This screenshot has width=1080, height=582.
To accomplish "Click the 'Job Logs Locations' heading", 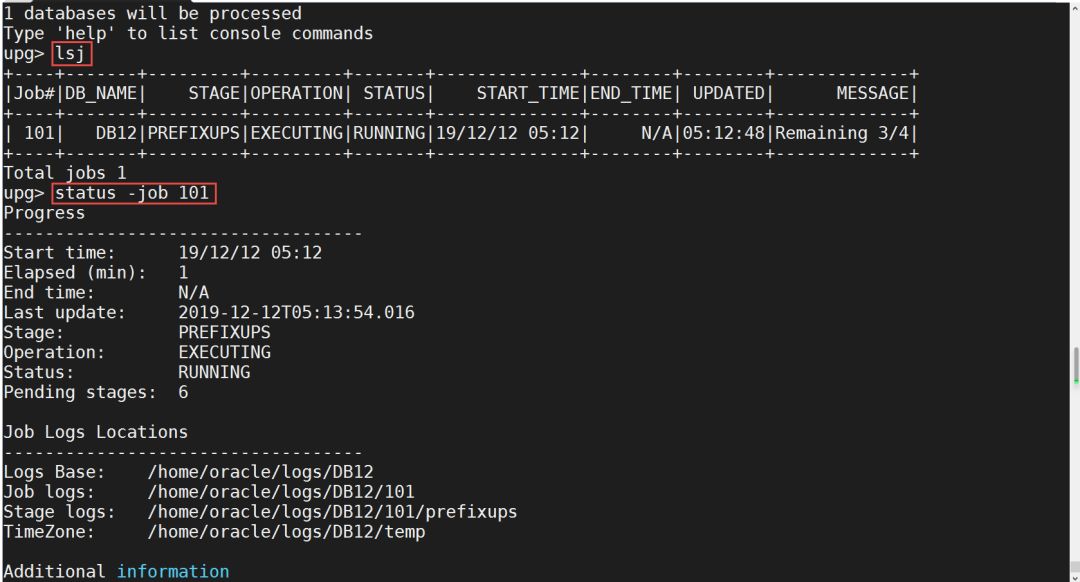I will pos(96,432).
